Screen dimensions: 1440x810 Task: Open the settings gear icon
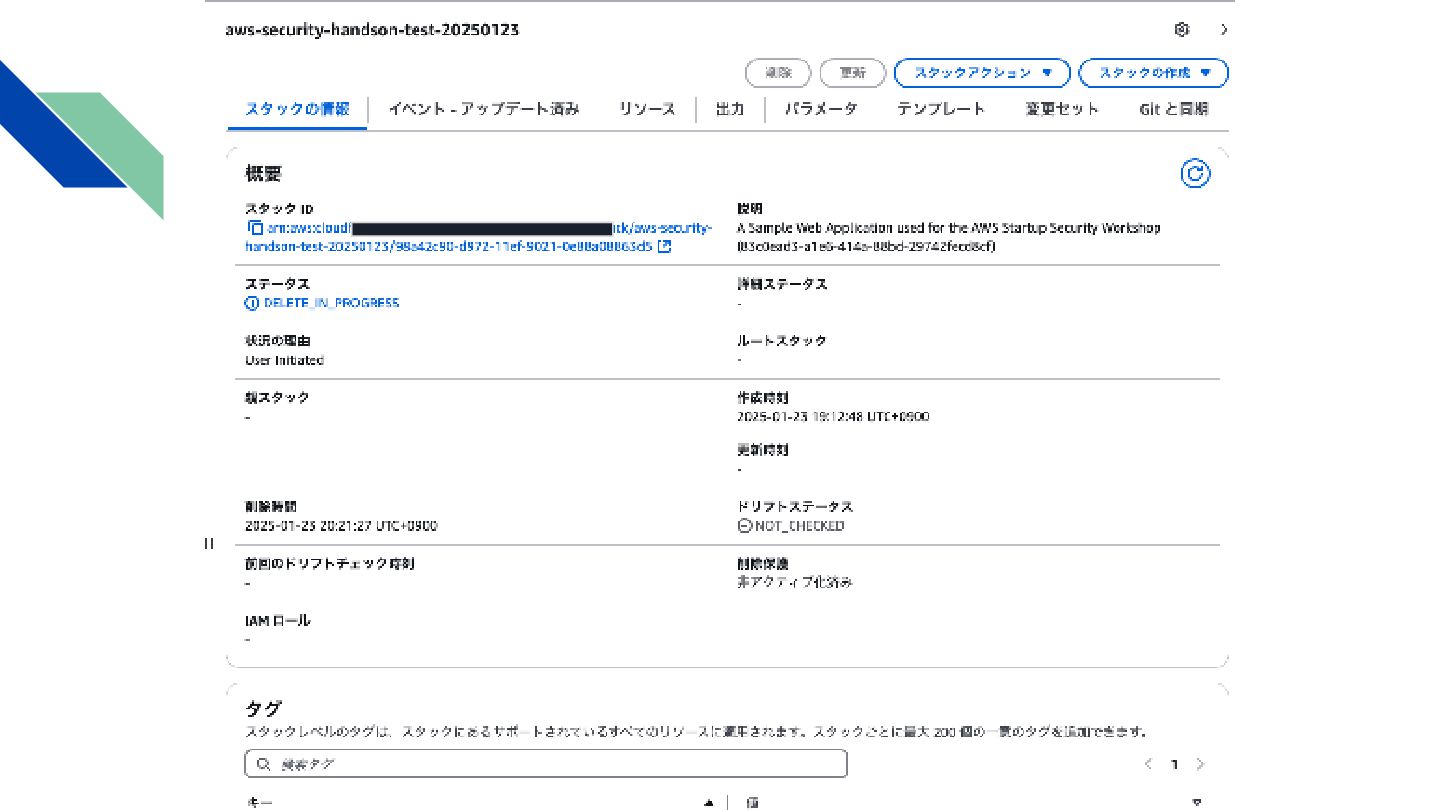1182,30
